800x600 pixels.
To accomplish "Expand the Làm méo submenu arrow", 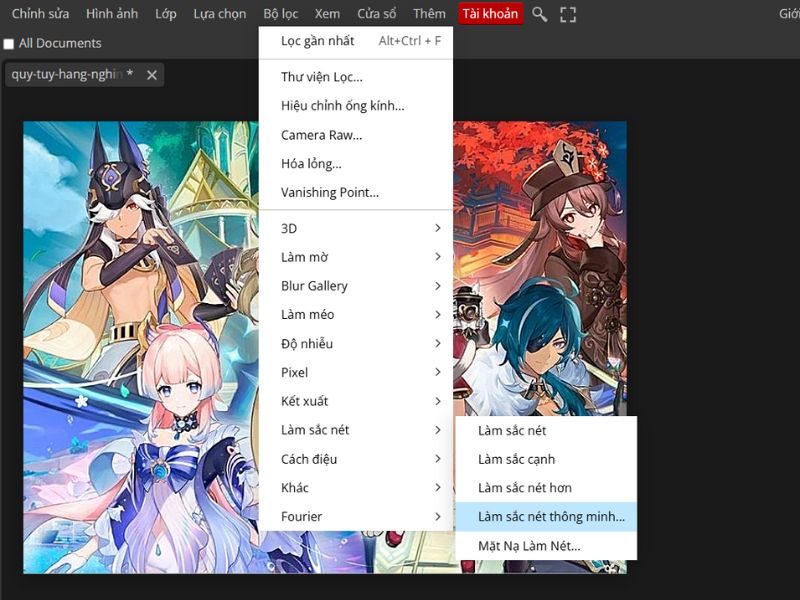I will [x=438, y=314].
